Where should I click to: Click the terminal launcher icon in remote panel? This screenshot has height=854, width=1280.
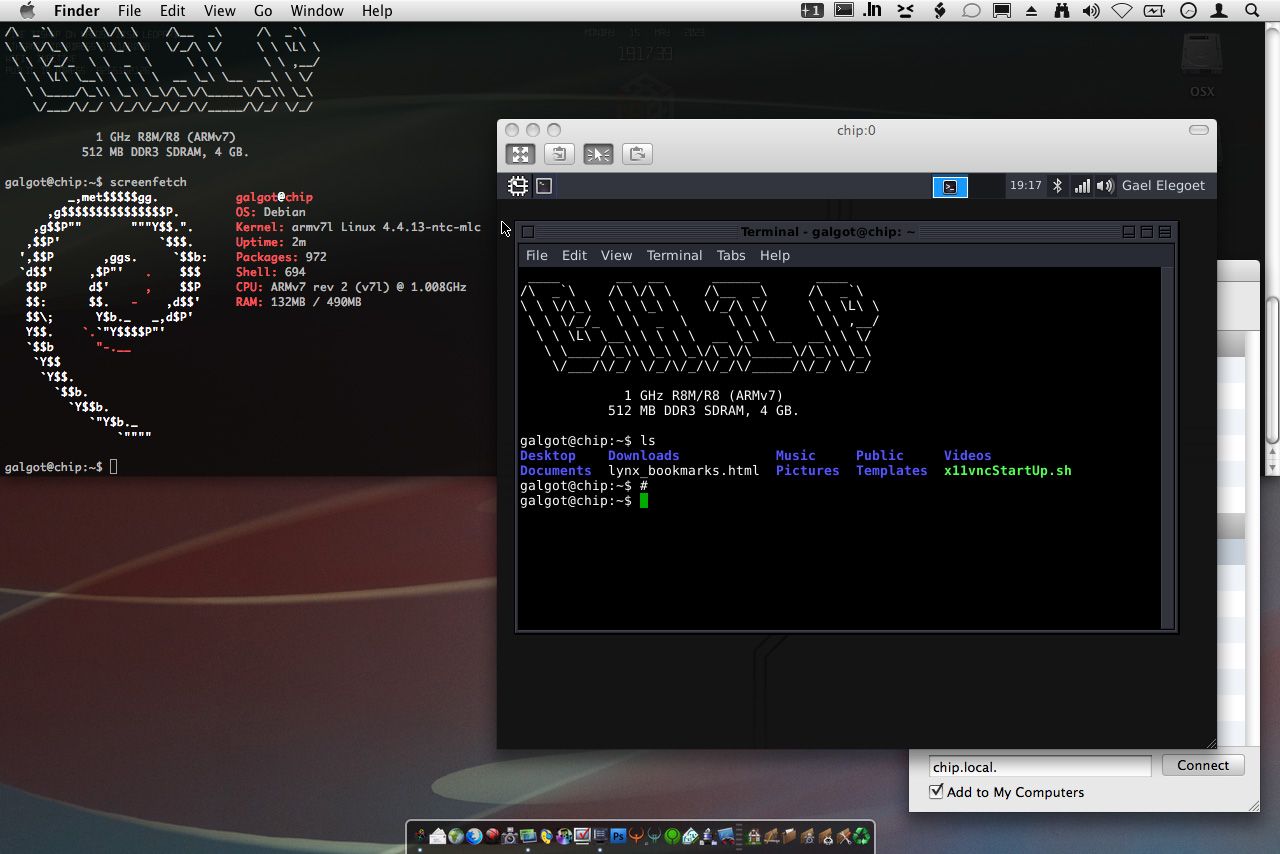click(544, 186)
